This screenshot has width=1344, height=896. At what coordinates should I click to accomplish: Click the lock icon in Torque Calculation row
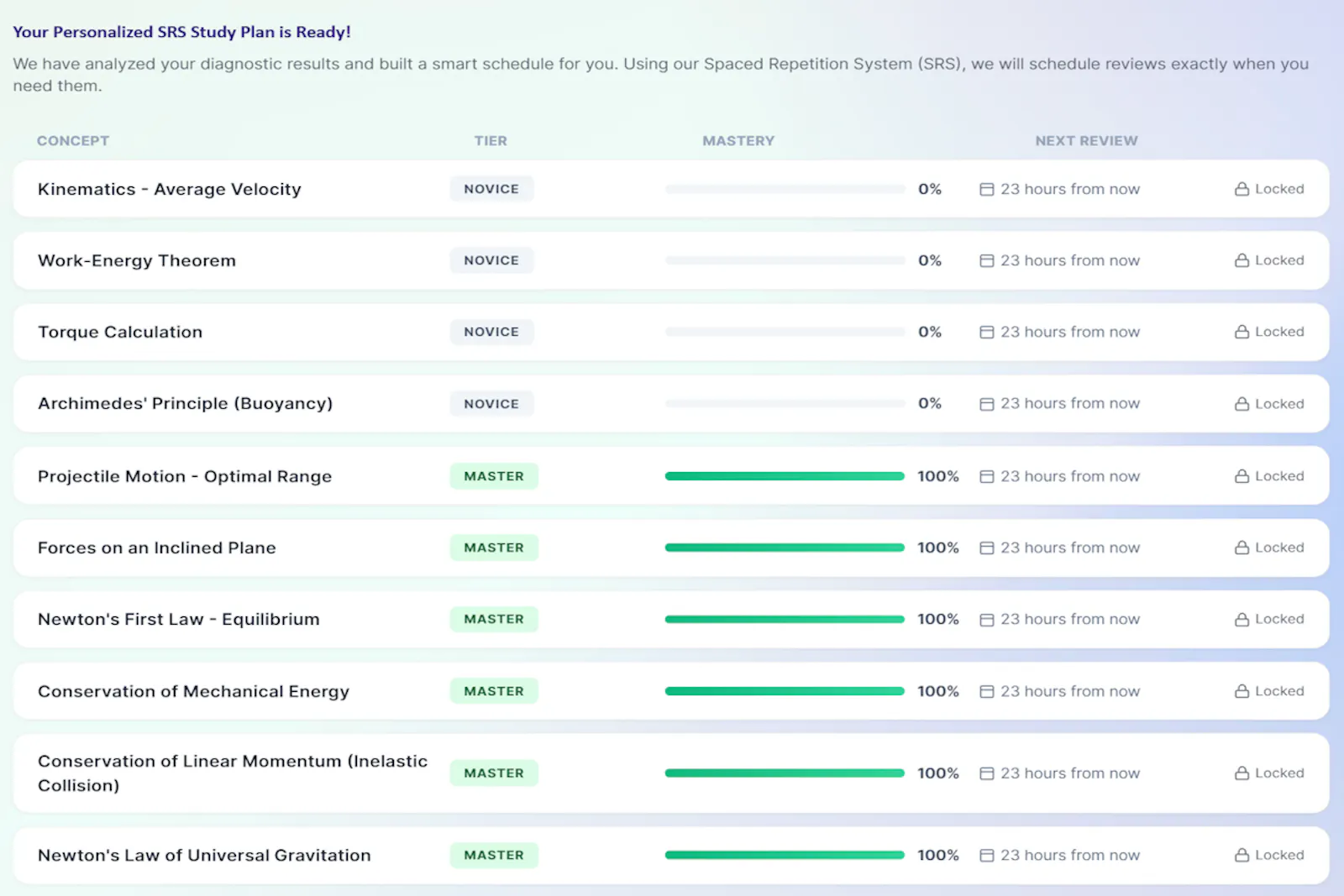(1242, 332)
